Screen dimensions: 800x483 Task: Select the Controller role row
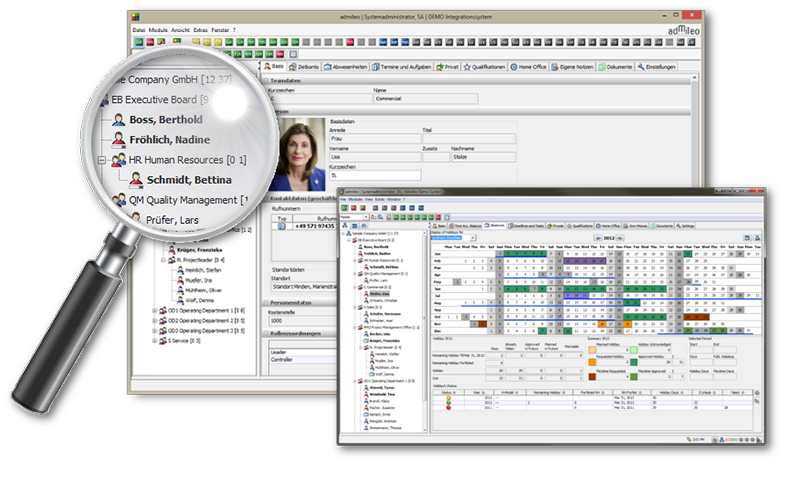pos(303,360)
